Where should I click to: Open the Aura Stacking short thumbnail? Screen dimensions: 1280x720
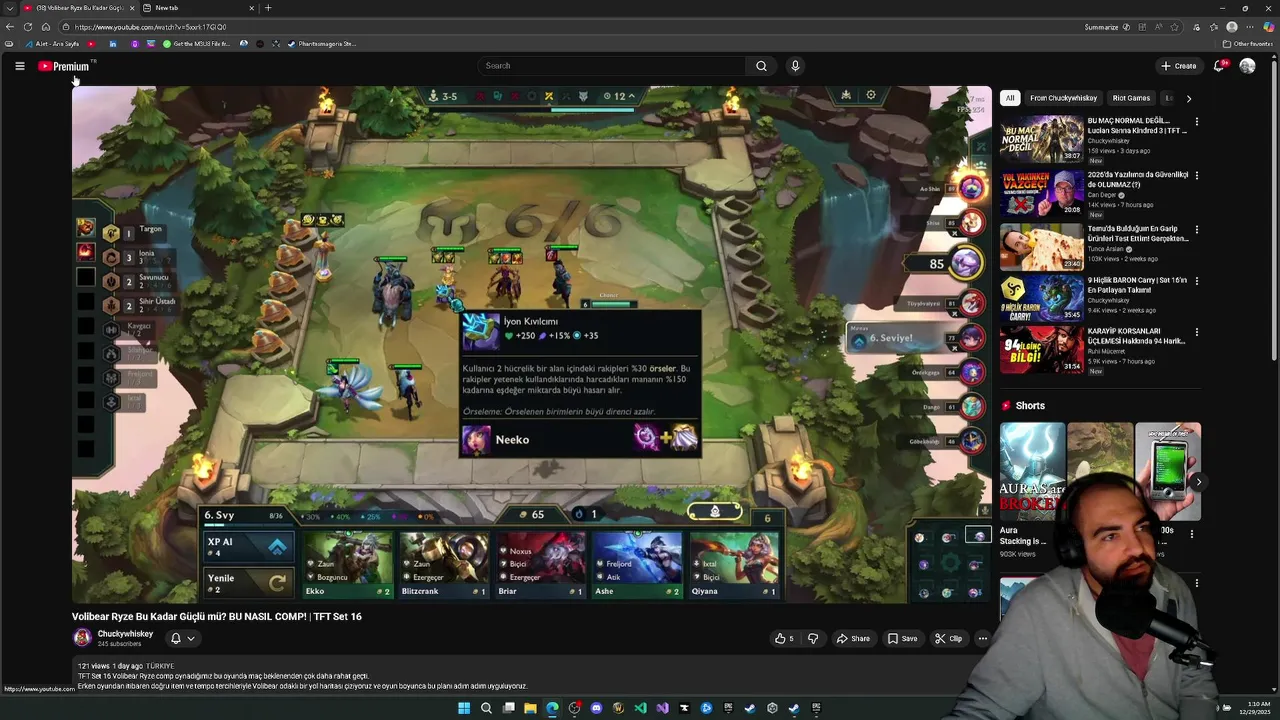click(1032, 471)
